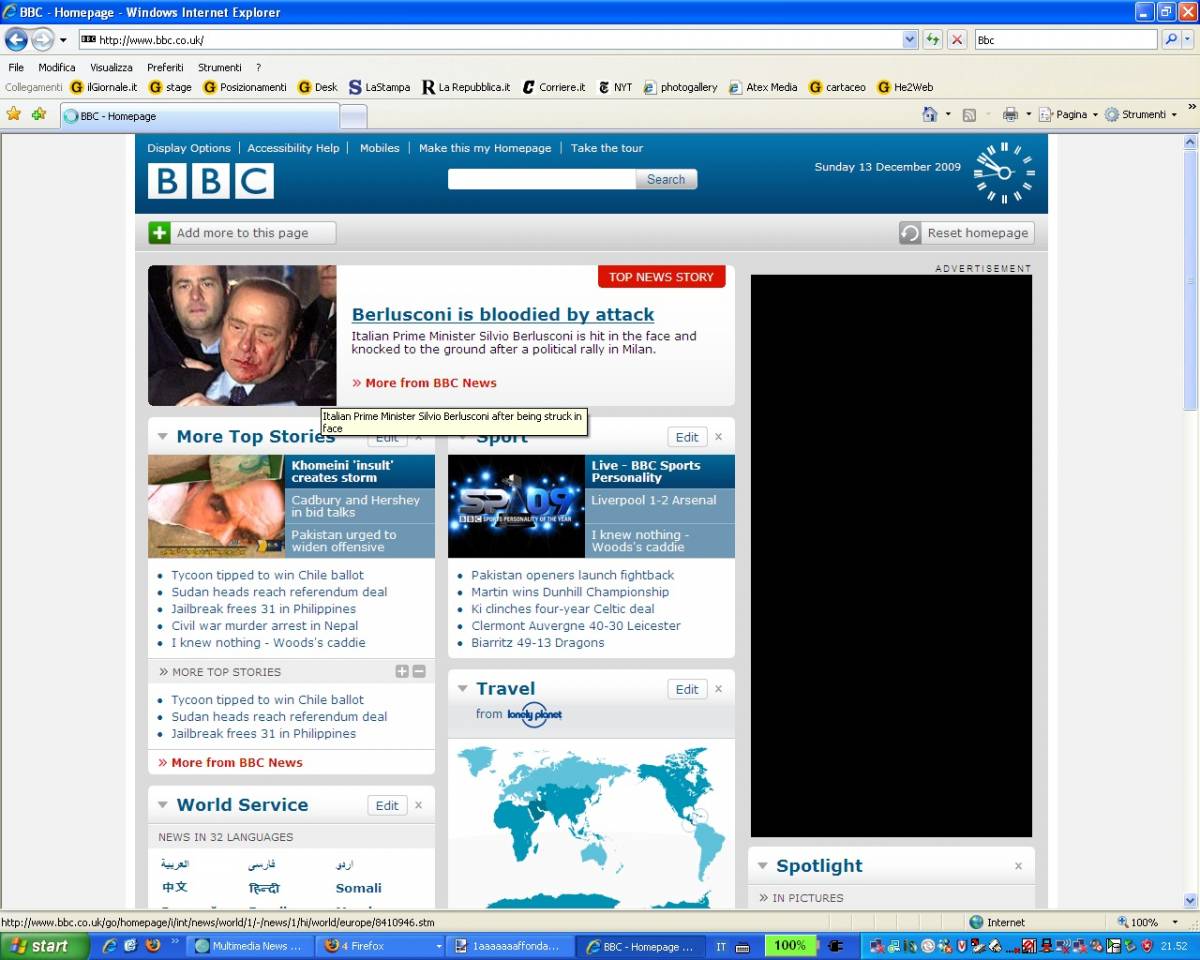Open the Pagina menu in the command bar
The width and height of the screenshot is (1200, 960).
[1067, 114]
